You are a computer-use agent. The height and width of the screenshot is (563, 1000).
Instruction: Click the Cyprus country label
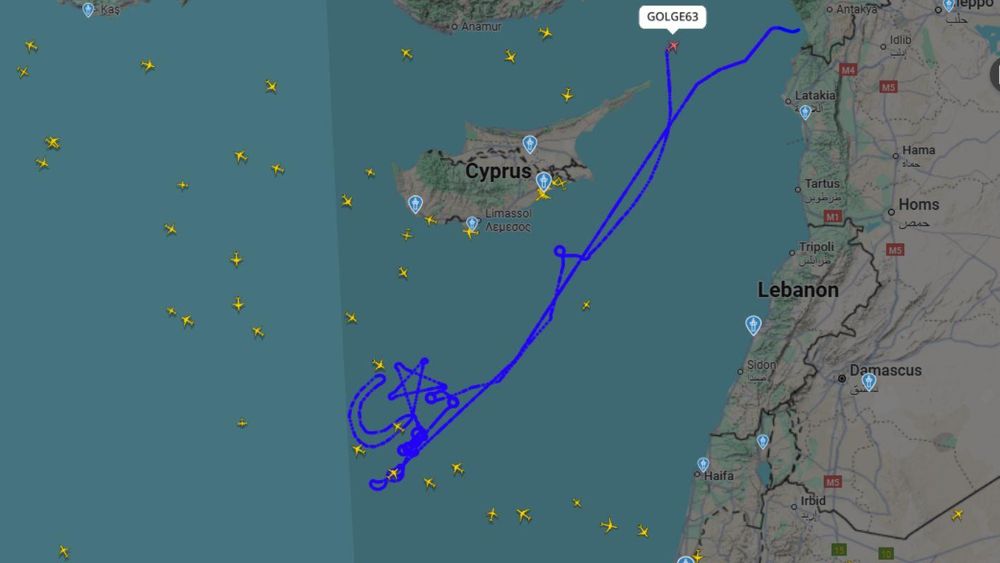498,171
